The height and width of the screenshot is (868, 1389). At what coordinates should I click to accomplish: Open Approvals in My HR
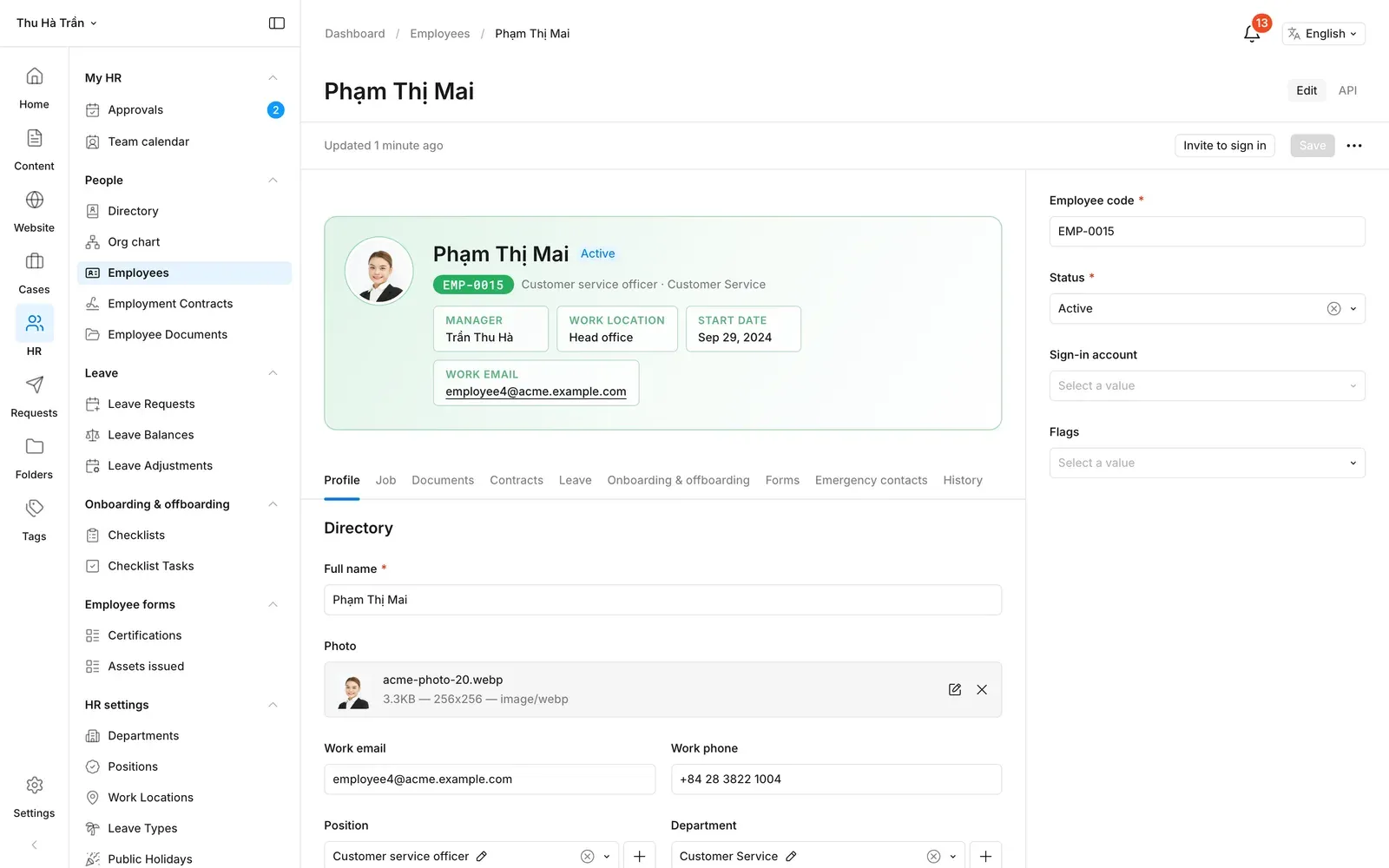pyautogui.click(x=184, y=110)
